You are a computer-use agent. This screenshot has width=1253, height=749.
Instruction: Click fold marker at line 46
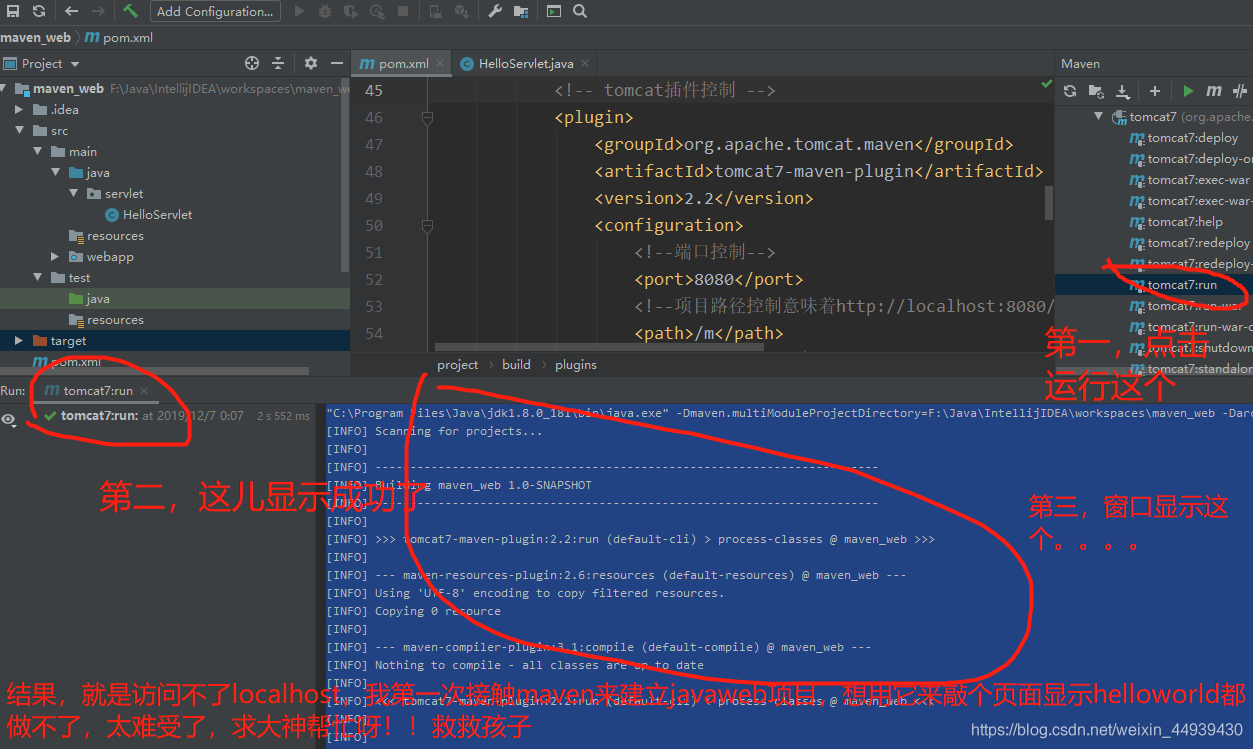click(427, 117)
